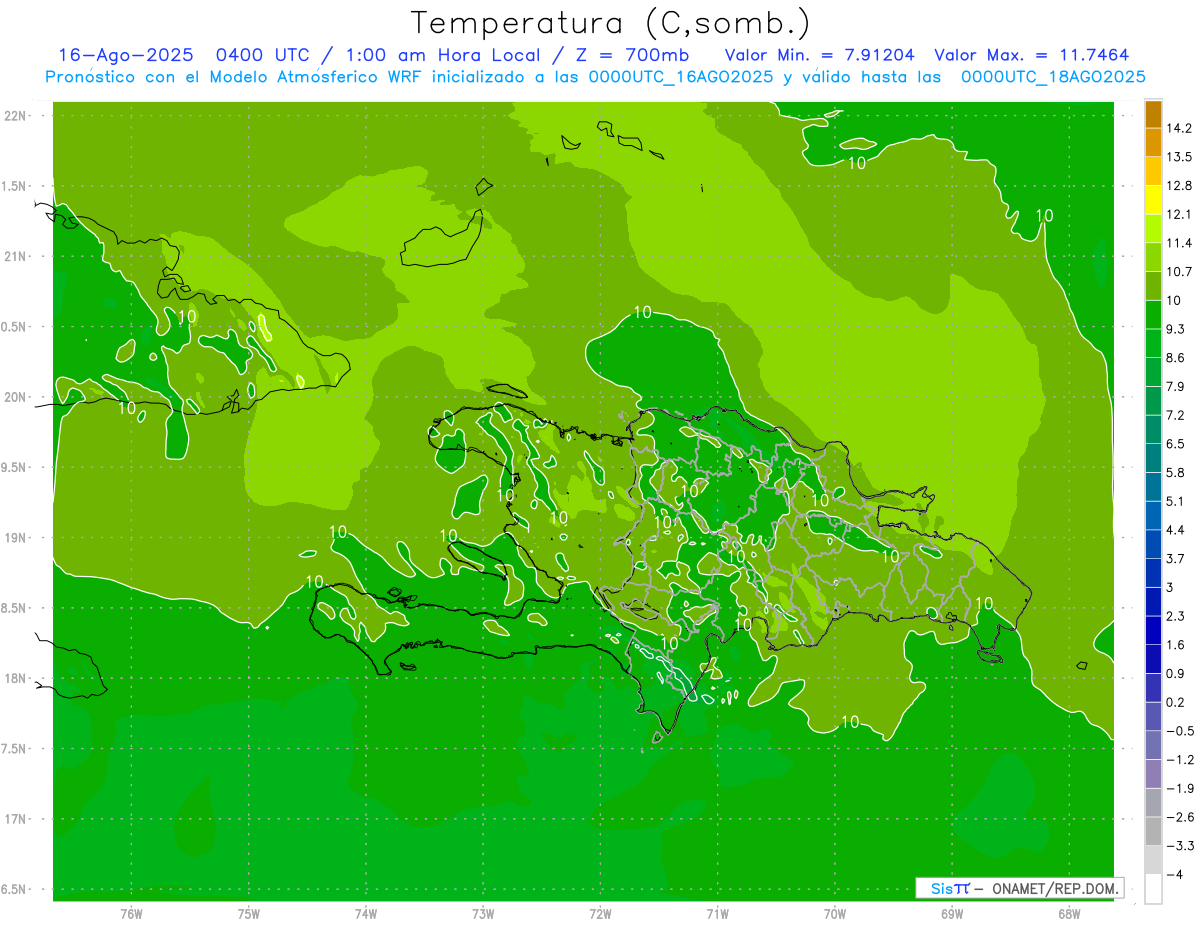Click legend value "1.6"
This screenshot has height=927, width=1200.
tap(1176, 645)
